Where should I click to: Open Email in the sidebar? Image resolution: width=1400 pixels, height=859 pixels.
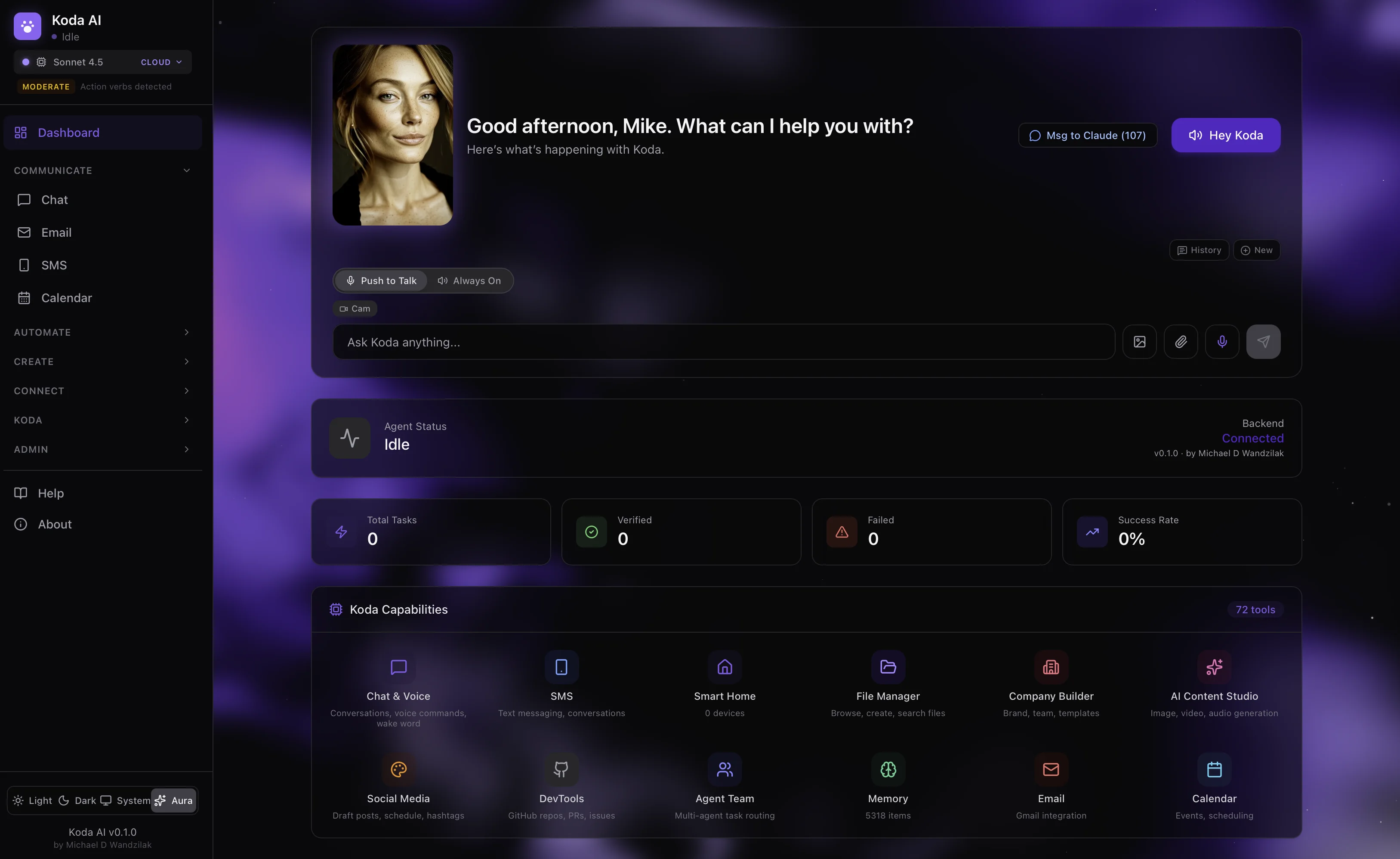coord(103,232)
